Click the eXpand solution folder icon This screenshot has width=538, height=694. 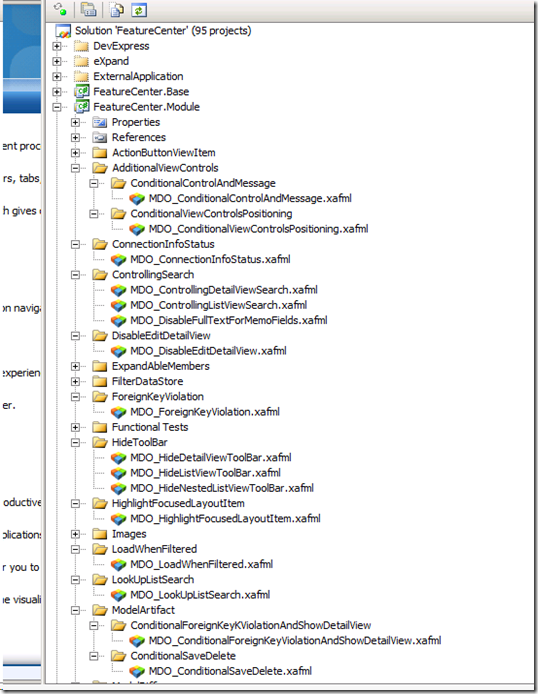[x=81, y=61]
